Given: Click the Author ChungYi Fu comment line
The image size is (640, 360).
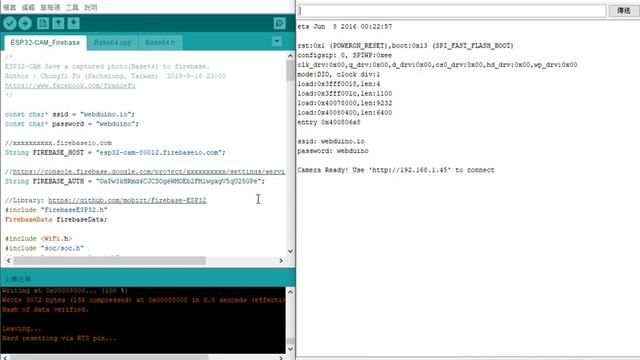Looking at the screenshot, I should (x=116, y=76).
